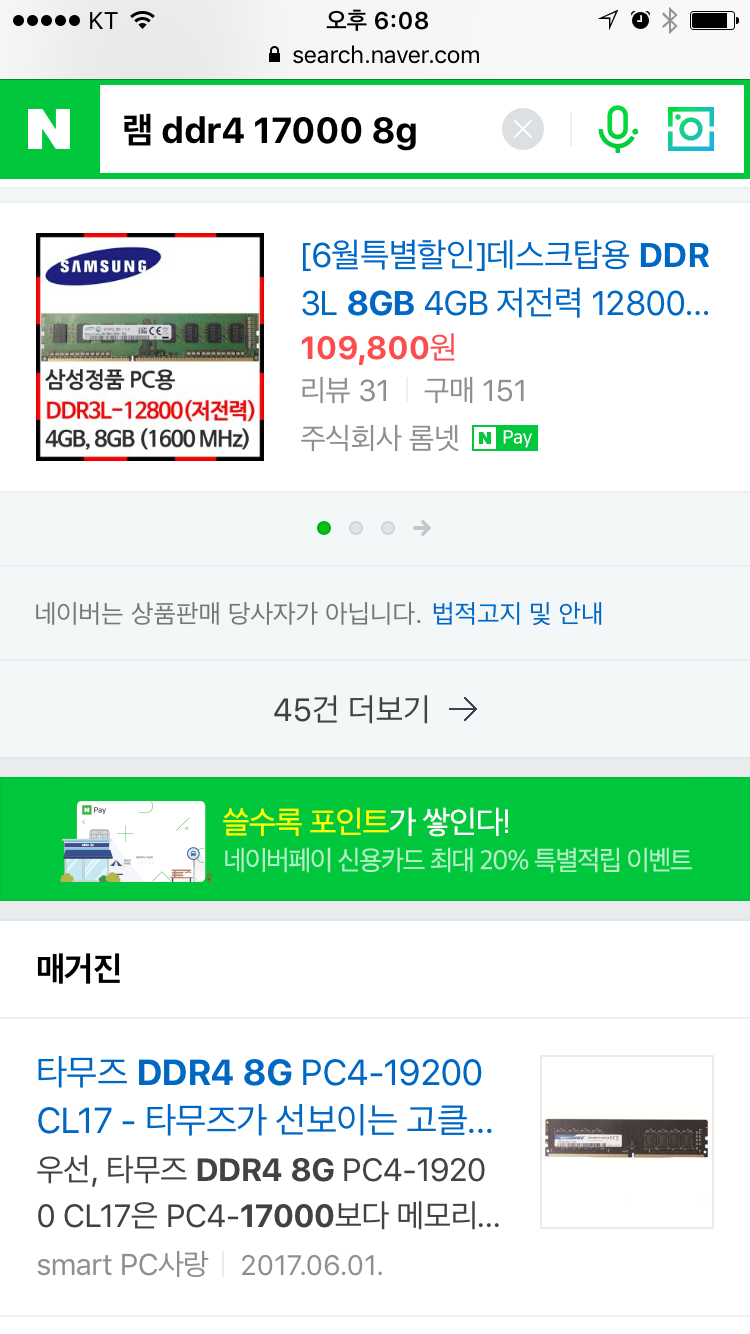750x1334 pixels.
Task: Expand results with 45건 더보기
Action: [x=375, y=709]
